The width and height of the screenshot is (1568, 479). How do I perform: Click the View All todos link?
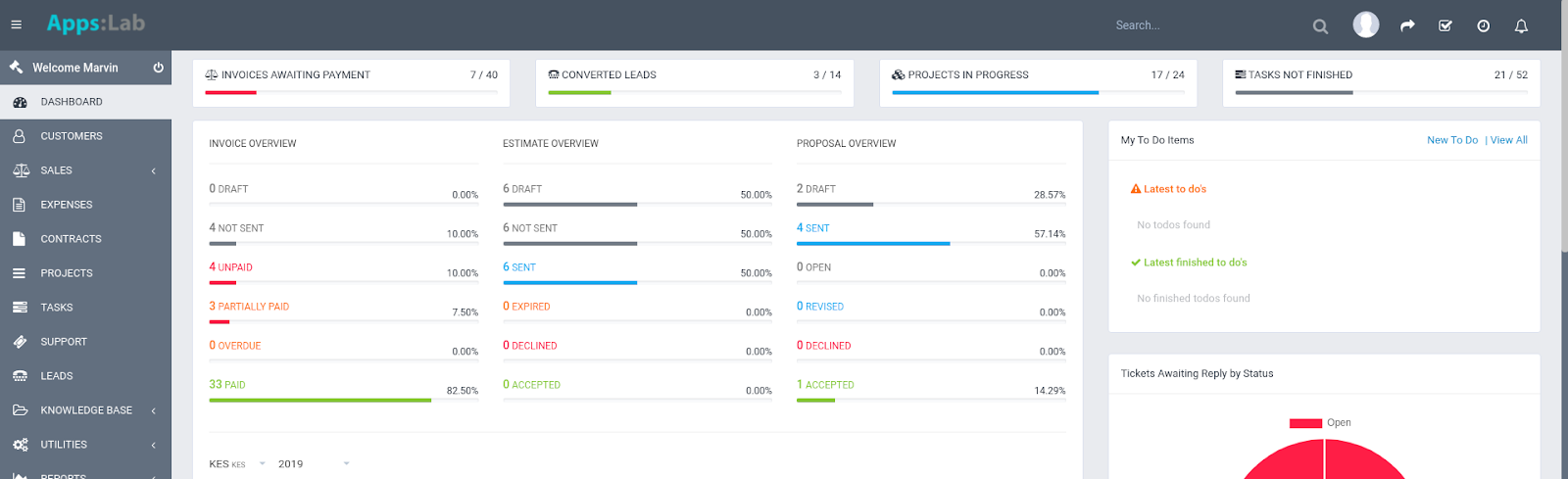pos(1509,140)
